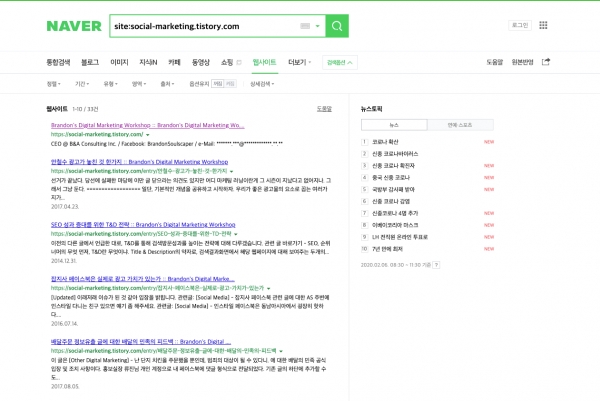Click the news topic ranked number 10

coord(387,249)
